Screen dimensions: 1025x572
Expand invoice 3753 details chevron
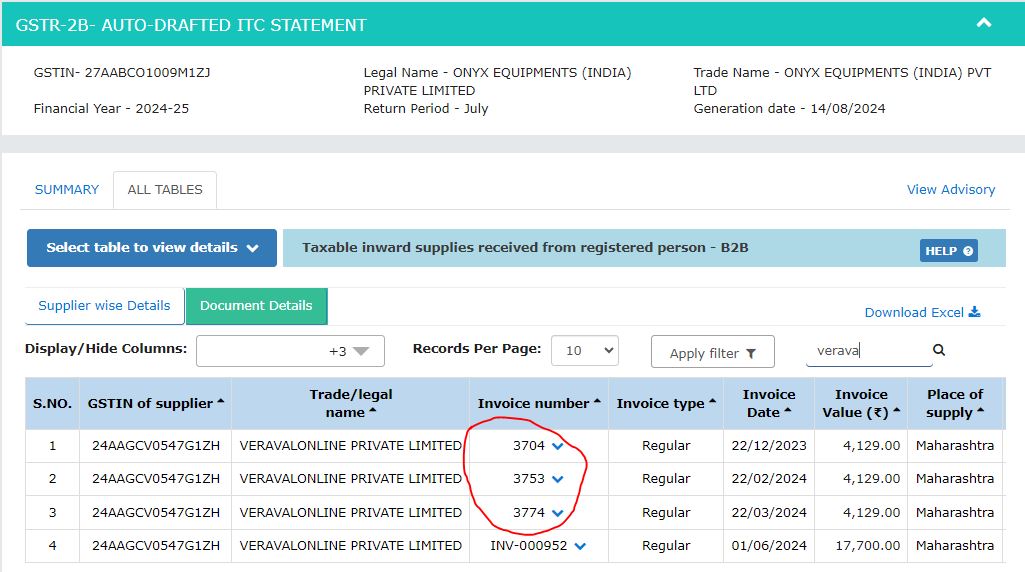(x=558, y=479)
